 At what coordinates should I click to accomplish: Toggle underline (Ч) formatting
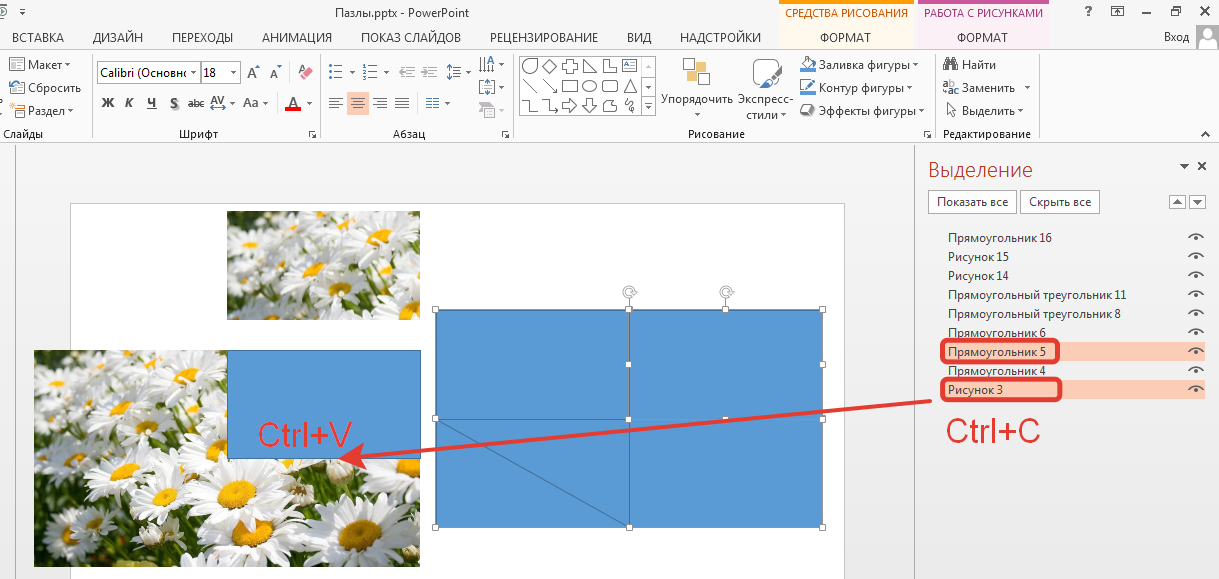(x=151, y=103)
